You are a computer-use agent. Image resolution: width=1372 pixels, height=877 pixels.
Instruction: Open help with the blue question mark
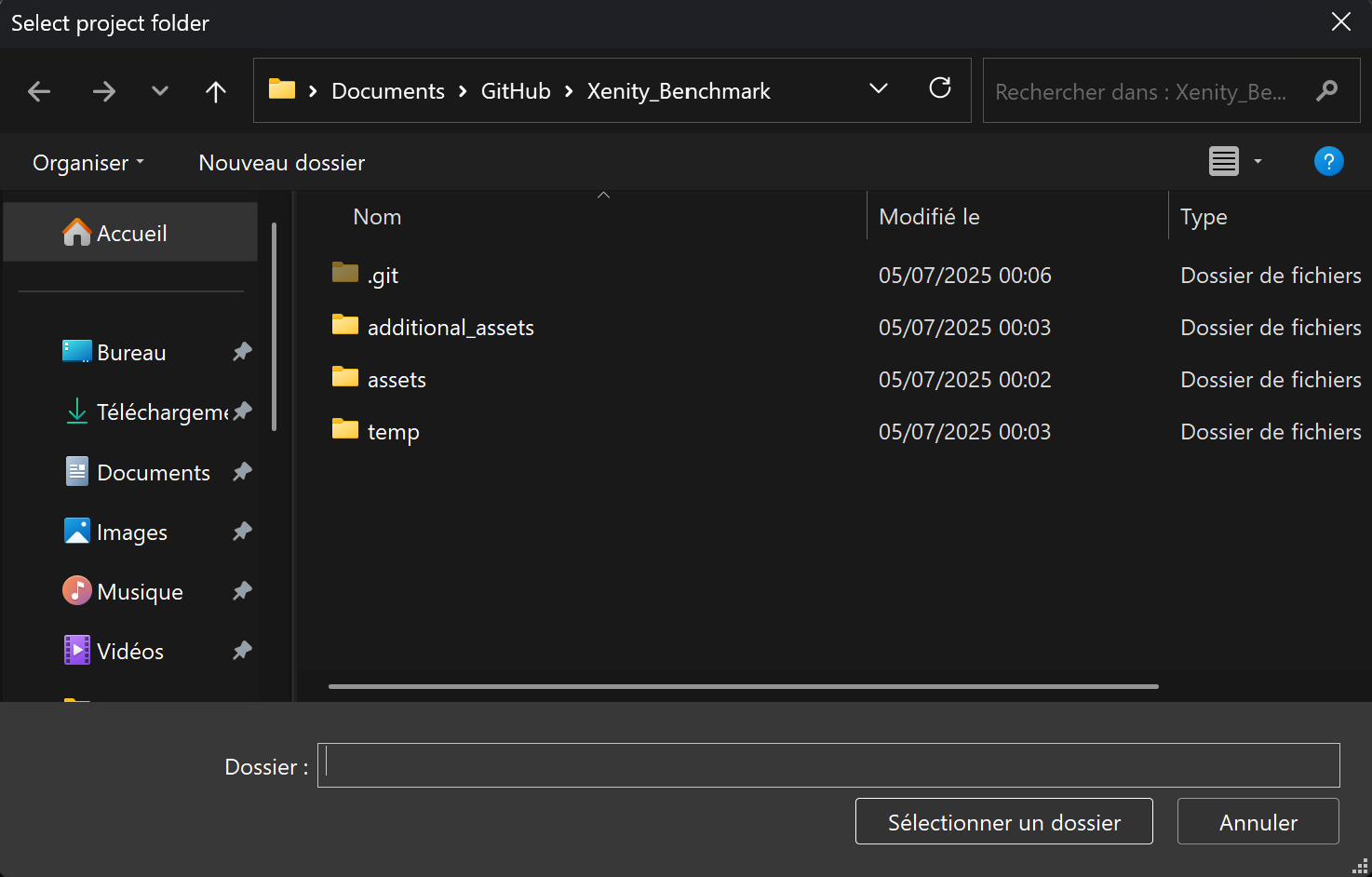1328,162
